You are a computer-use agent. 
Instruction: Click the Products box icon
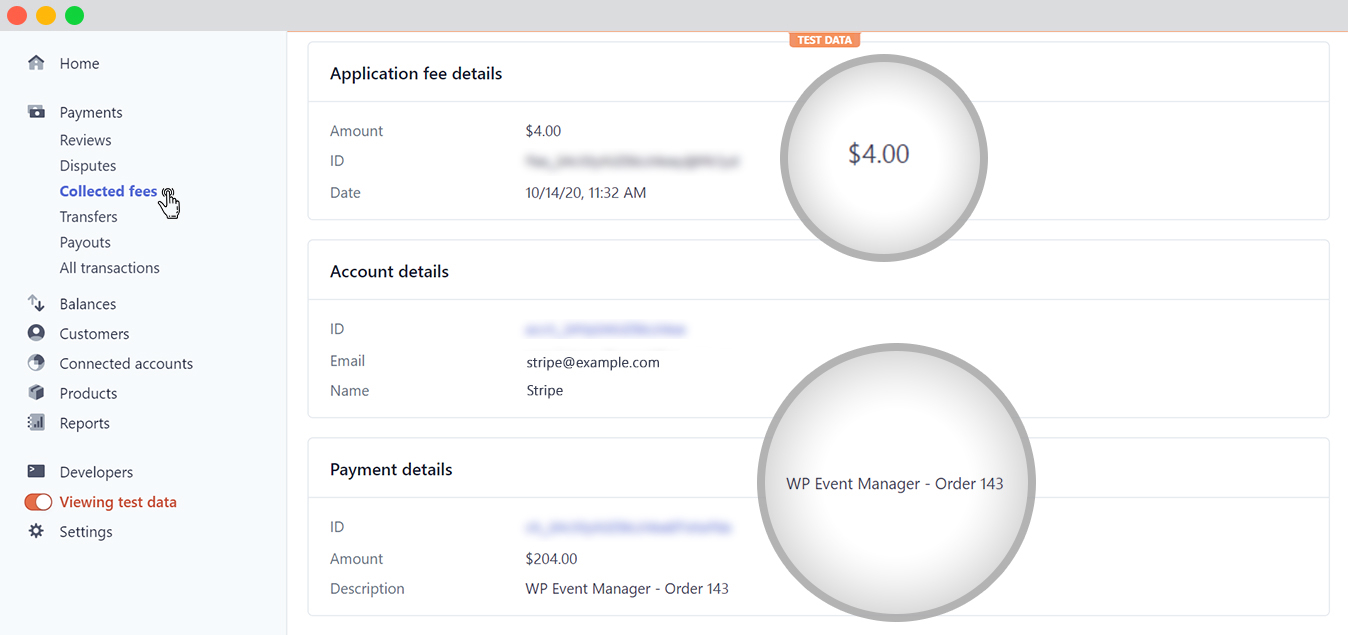[x=36, y=393]
